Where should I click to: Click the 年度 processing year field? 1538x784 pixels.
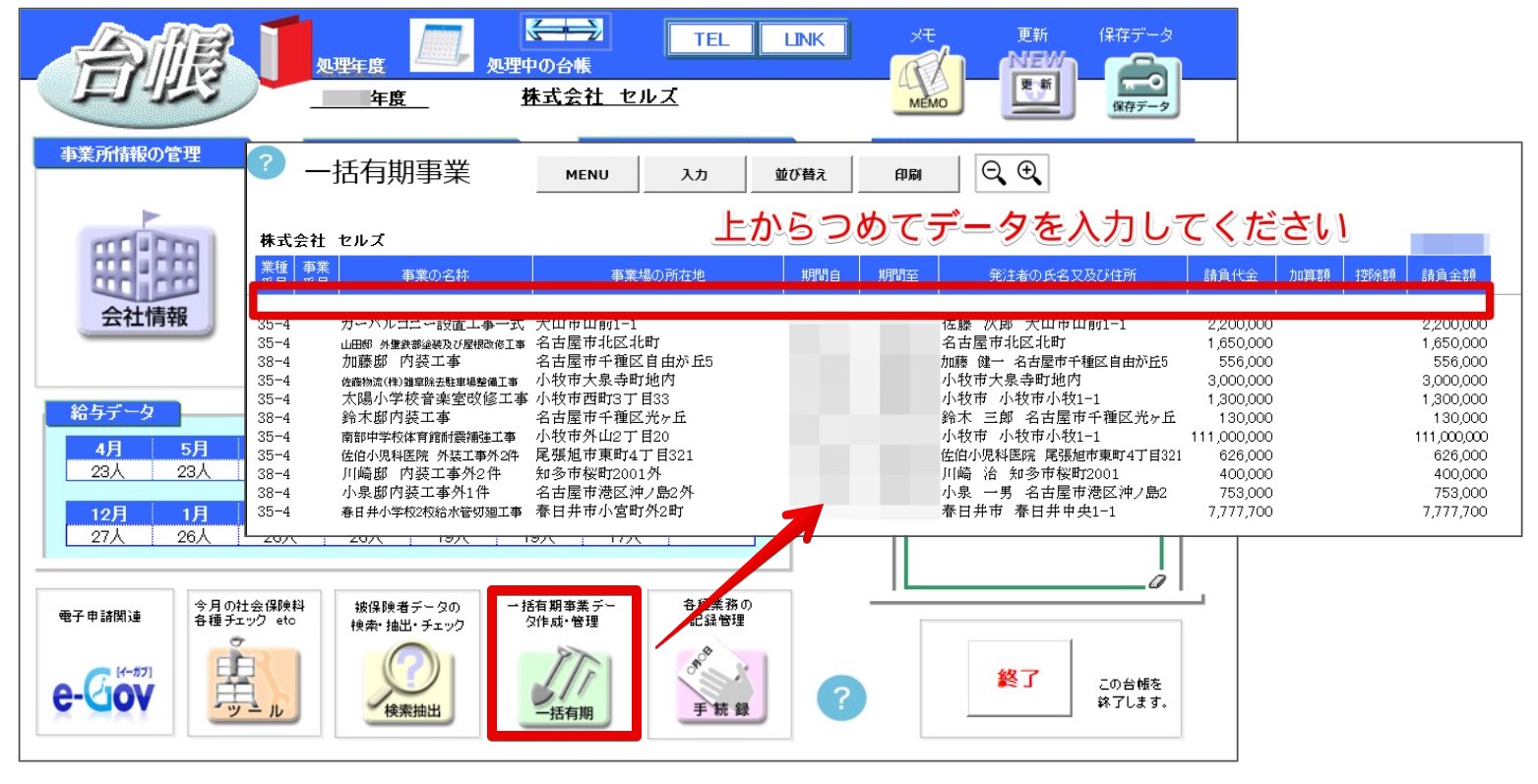[369, 98]
